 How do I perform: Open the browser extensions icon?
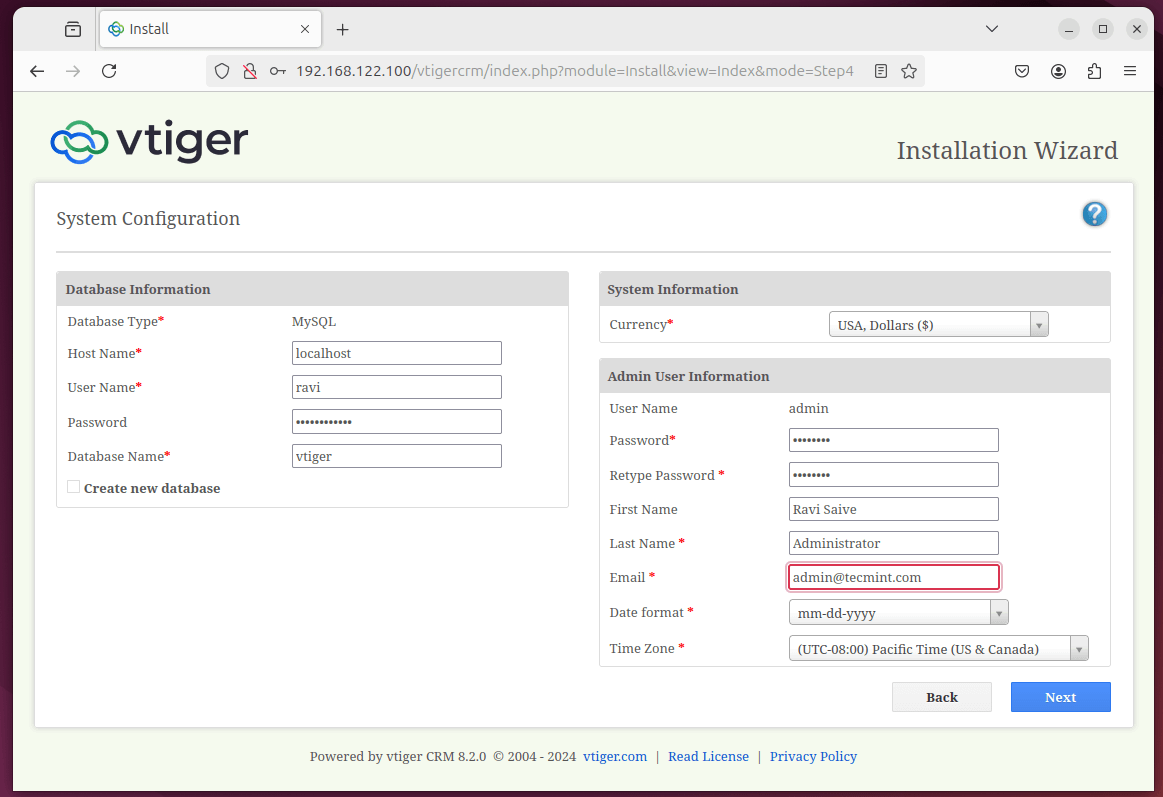click(x=1094, y=71)
